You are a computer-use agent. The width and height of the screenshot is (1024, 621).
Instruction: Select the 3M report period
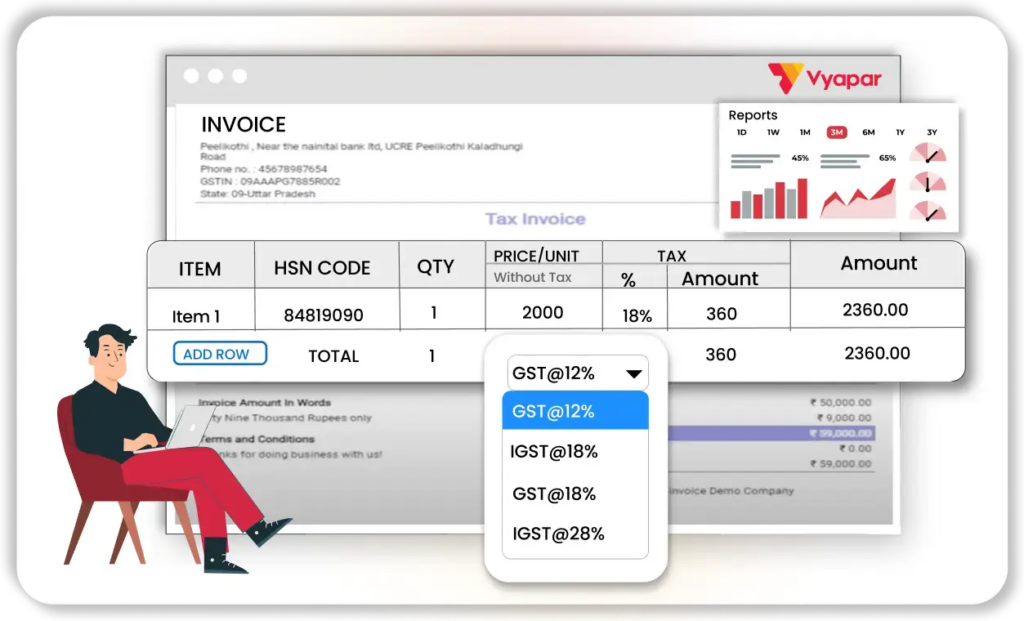coord(836,132)
